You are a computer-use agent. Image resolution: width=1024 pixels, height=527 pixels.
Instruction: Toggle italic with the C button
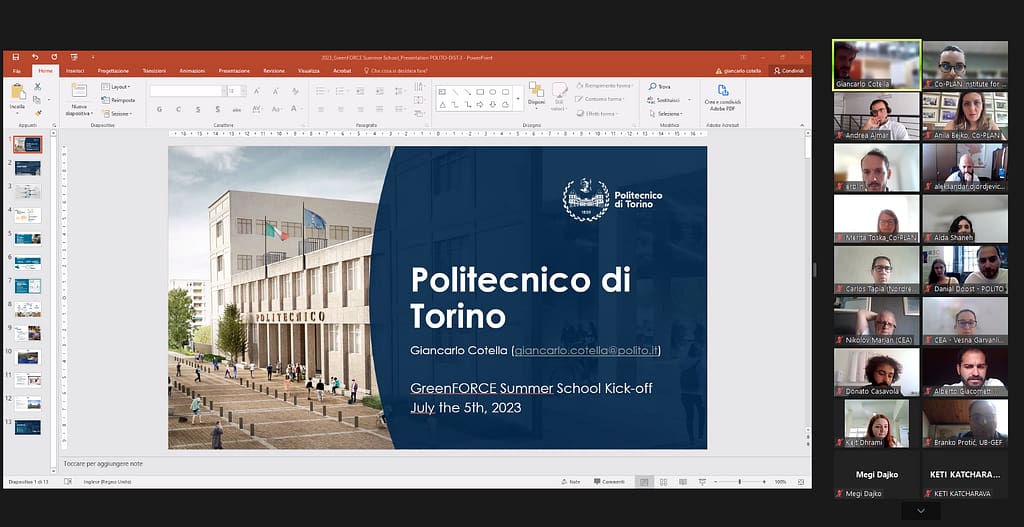point(178,109)
